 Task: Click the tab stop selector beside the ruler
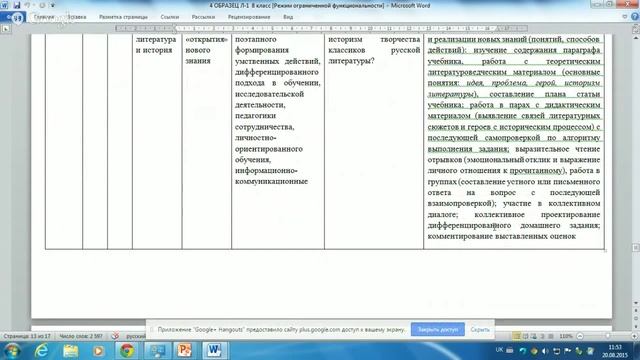point(5,29)
